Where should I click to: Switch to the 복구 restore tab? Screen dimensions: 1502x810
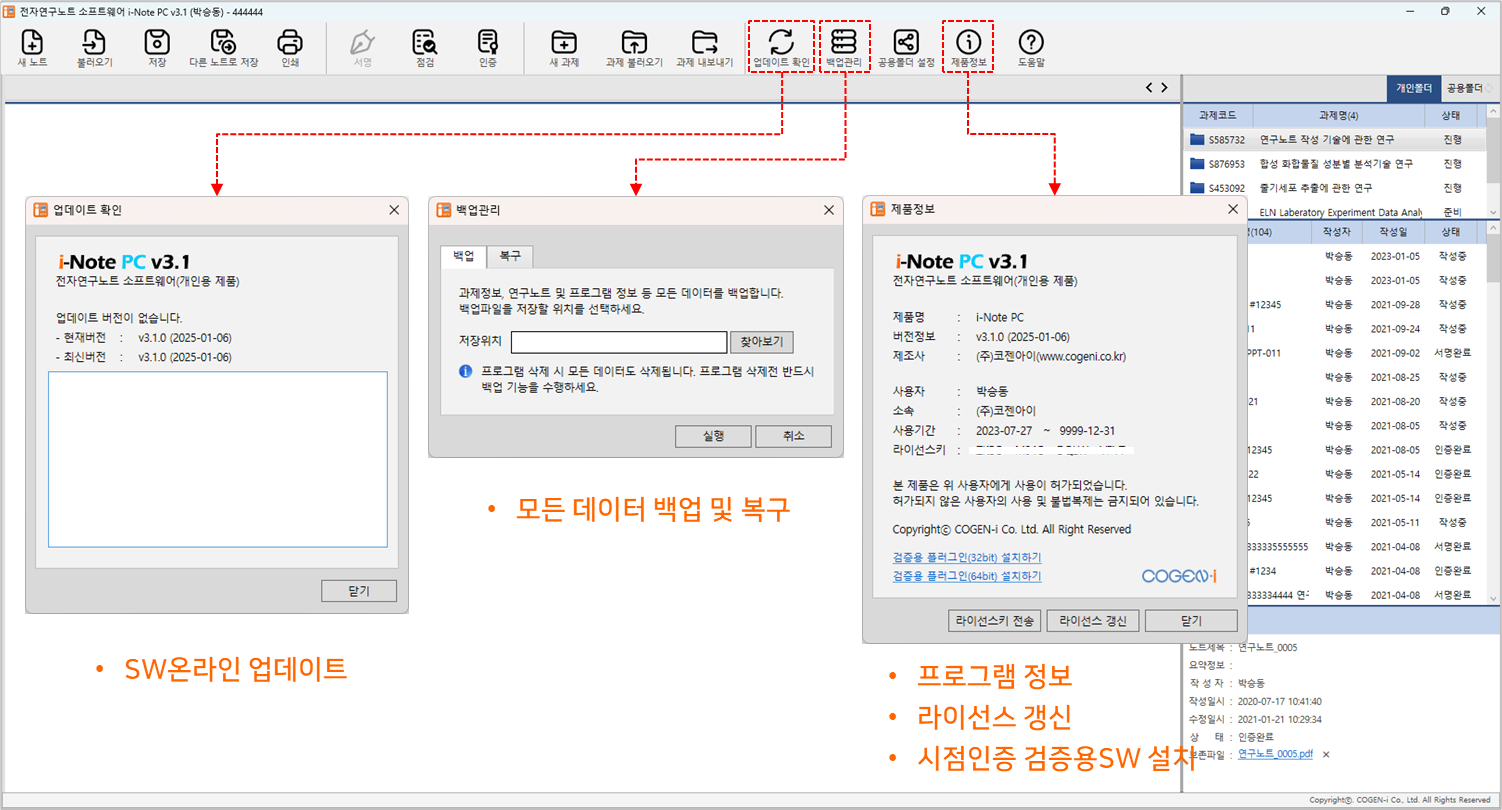point(510,257)
